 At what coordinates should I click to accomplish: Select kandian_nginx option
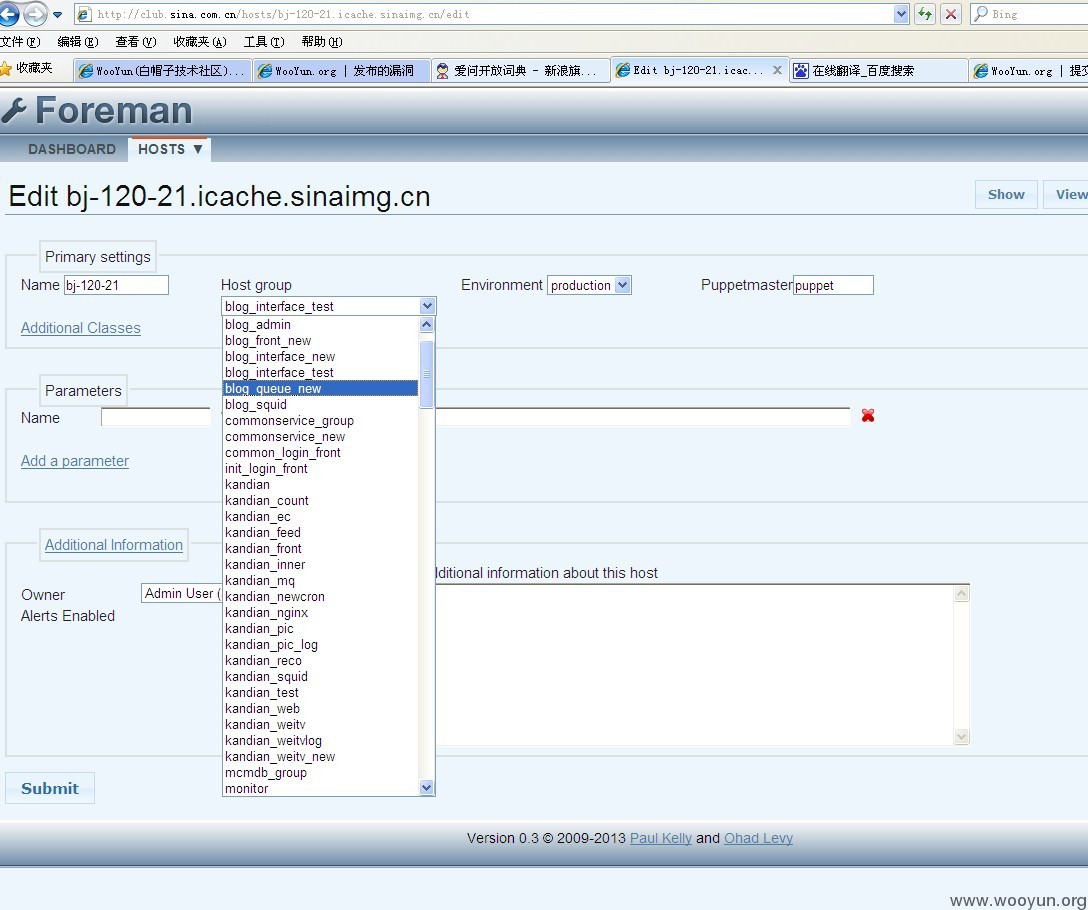(321, 612)
